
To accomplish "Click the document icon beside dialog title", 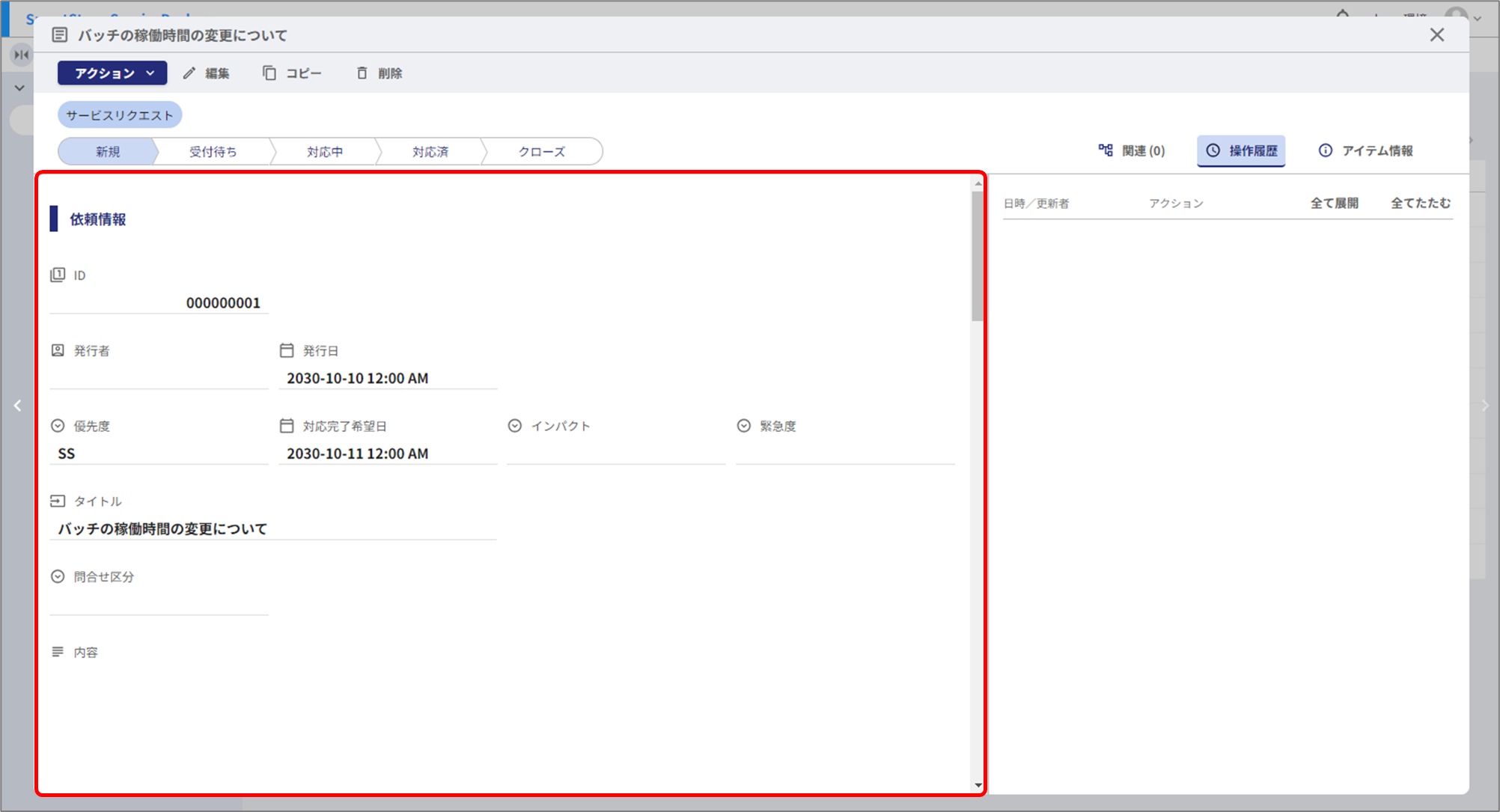I will click(60, 35).
